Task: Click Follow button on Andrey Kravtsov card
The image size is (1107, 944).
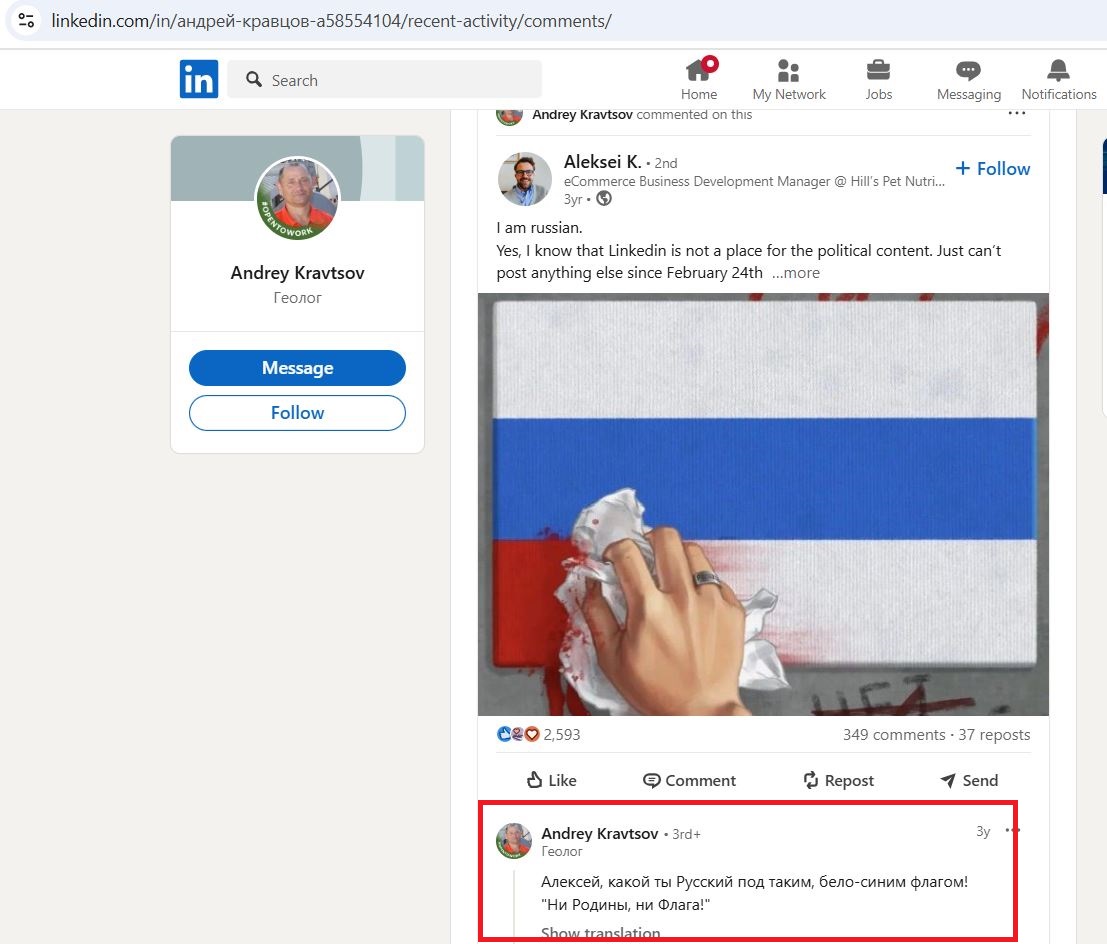Action: coord(297,413)
